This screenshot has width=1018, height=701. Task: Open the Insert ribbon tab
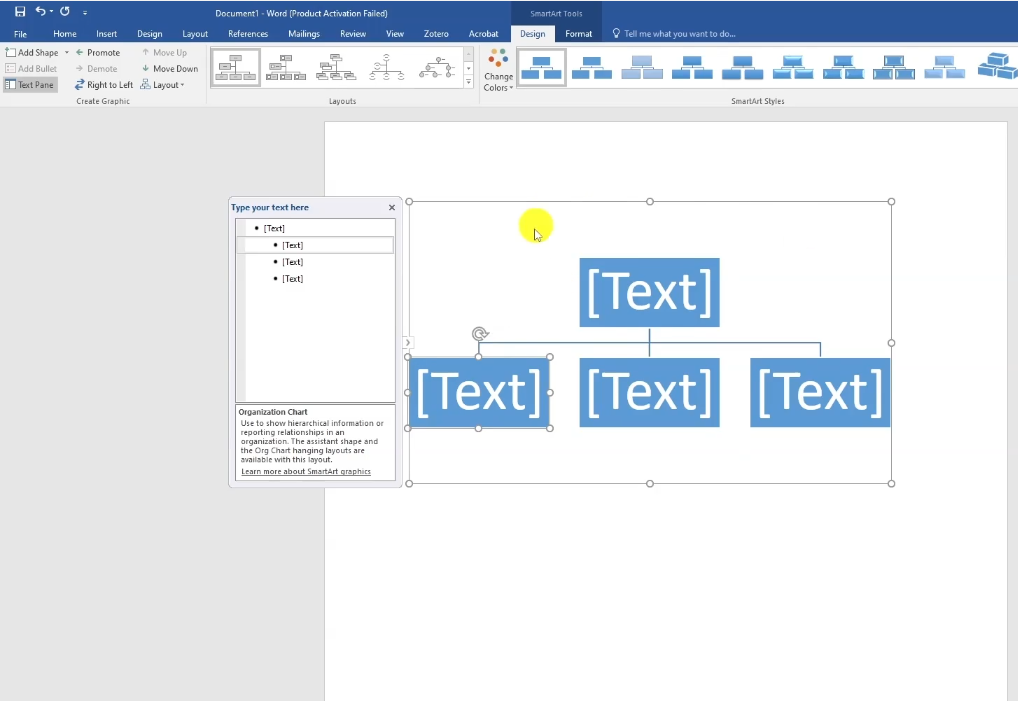pyautogui.click(x=106, y=34)
